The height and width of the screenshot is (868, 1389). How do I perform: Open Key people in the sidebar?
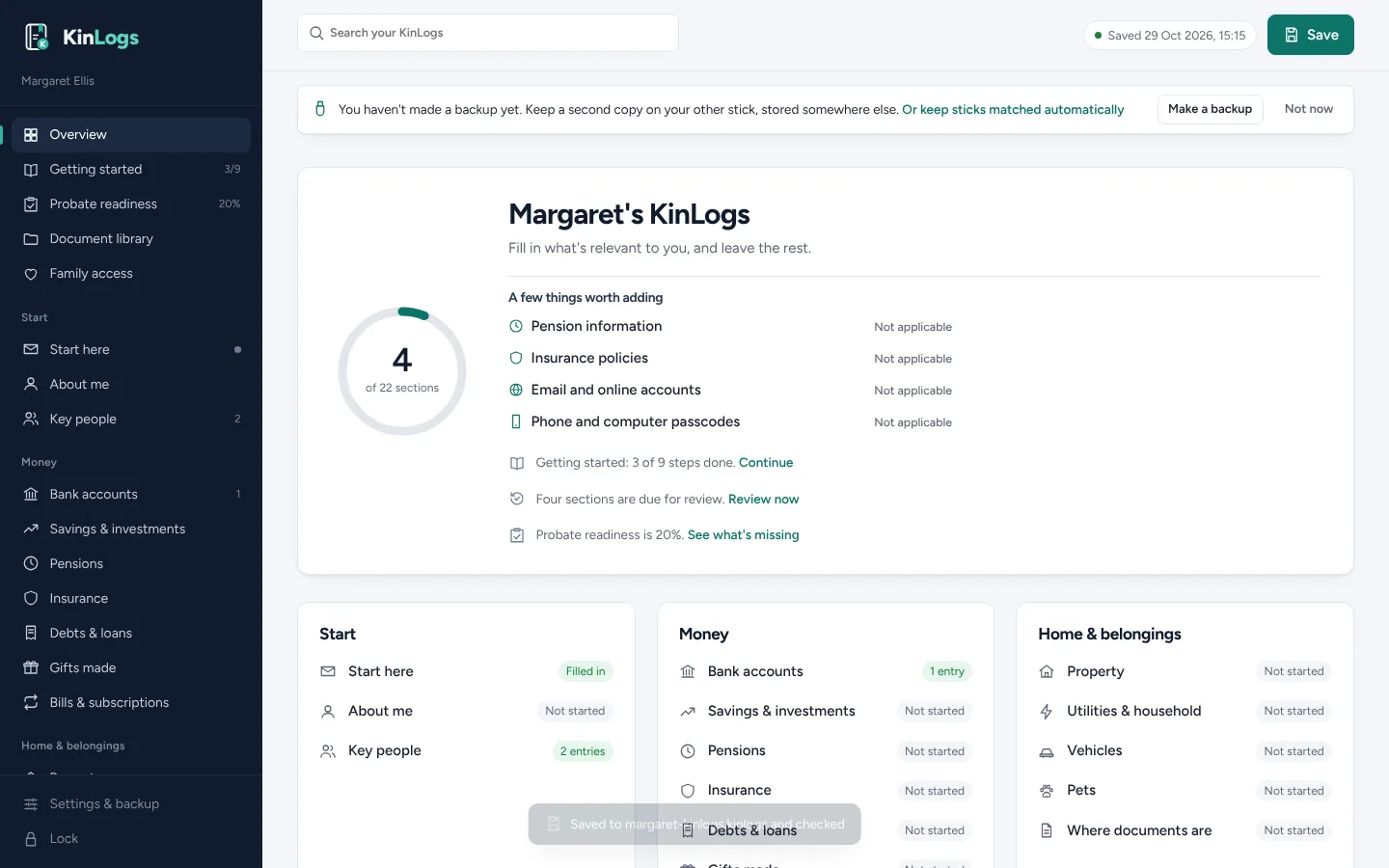131,419
